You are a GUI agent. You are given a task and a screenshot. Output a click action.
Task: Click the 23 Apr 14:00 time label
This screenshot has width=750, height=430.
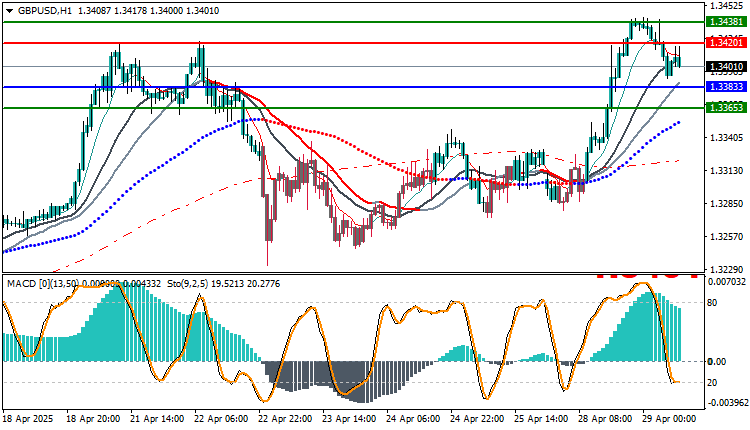coord(350,419)
